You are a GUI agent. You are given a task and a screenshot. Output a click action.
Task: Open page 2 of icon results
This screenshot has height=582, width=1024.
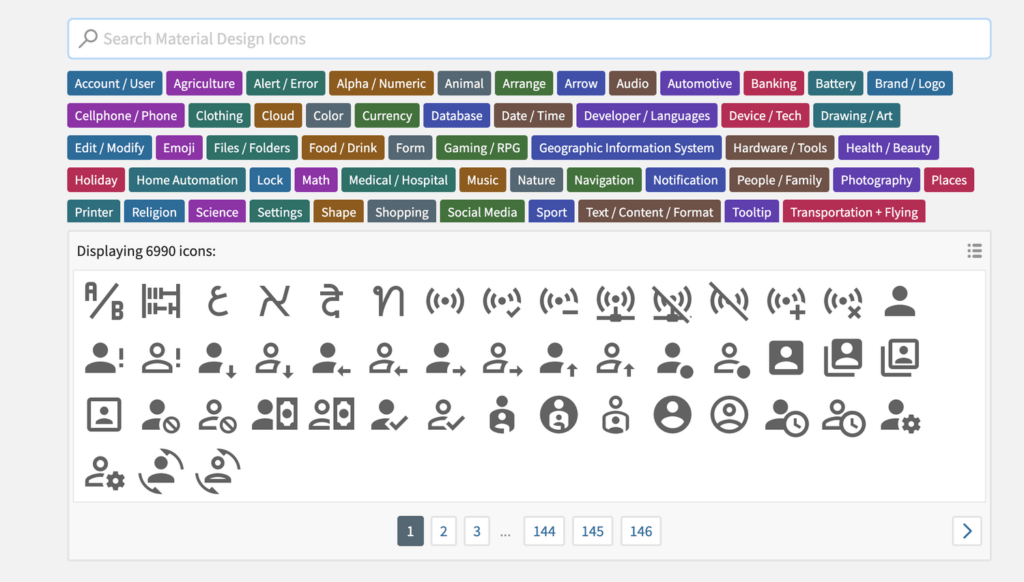pos(444,531)
